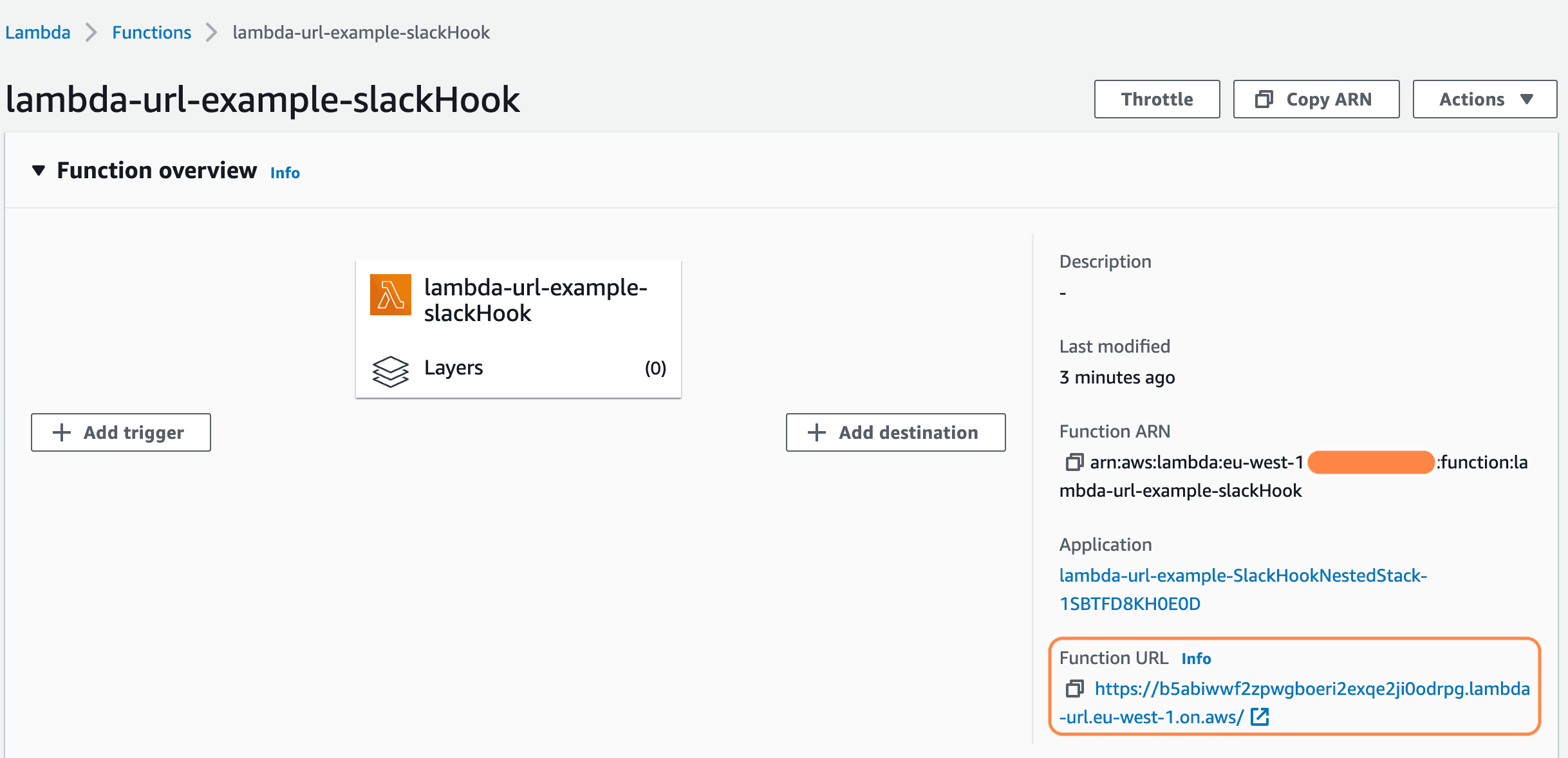Click the plus icon on Add destination
This screenshot has width=1568, height=758.
pyautogui.click(x=816, y=432)
